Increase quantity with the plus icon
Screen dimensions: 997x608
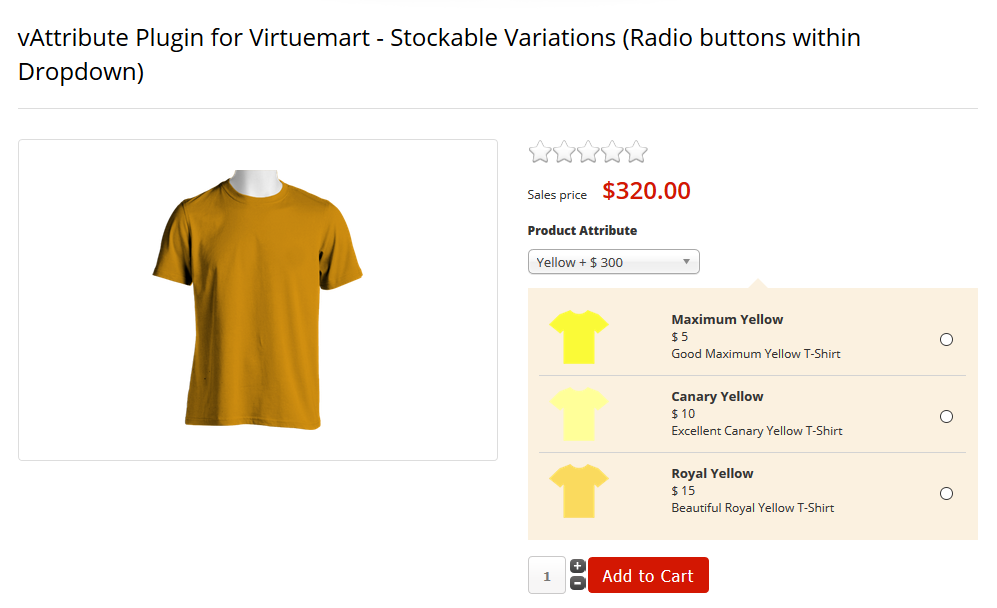pos(578,567)
